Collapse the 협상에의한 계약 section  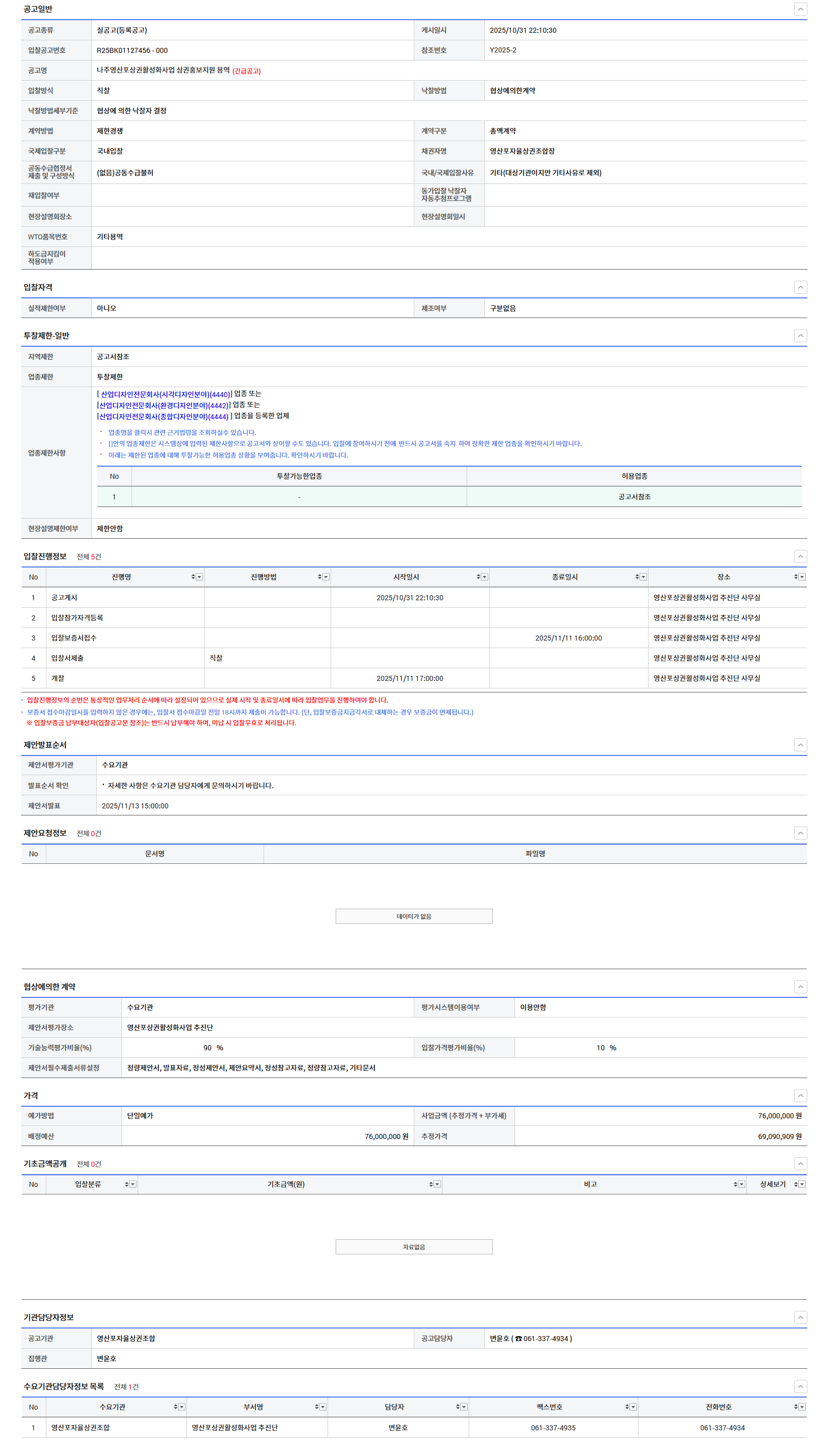coord(800,986)
